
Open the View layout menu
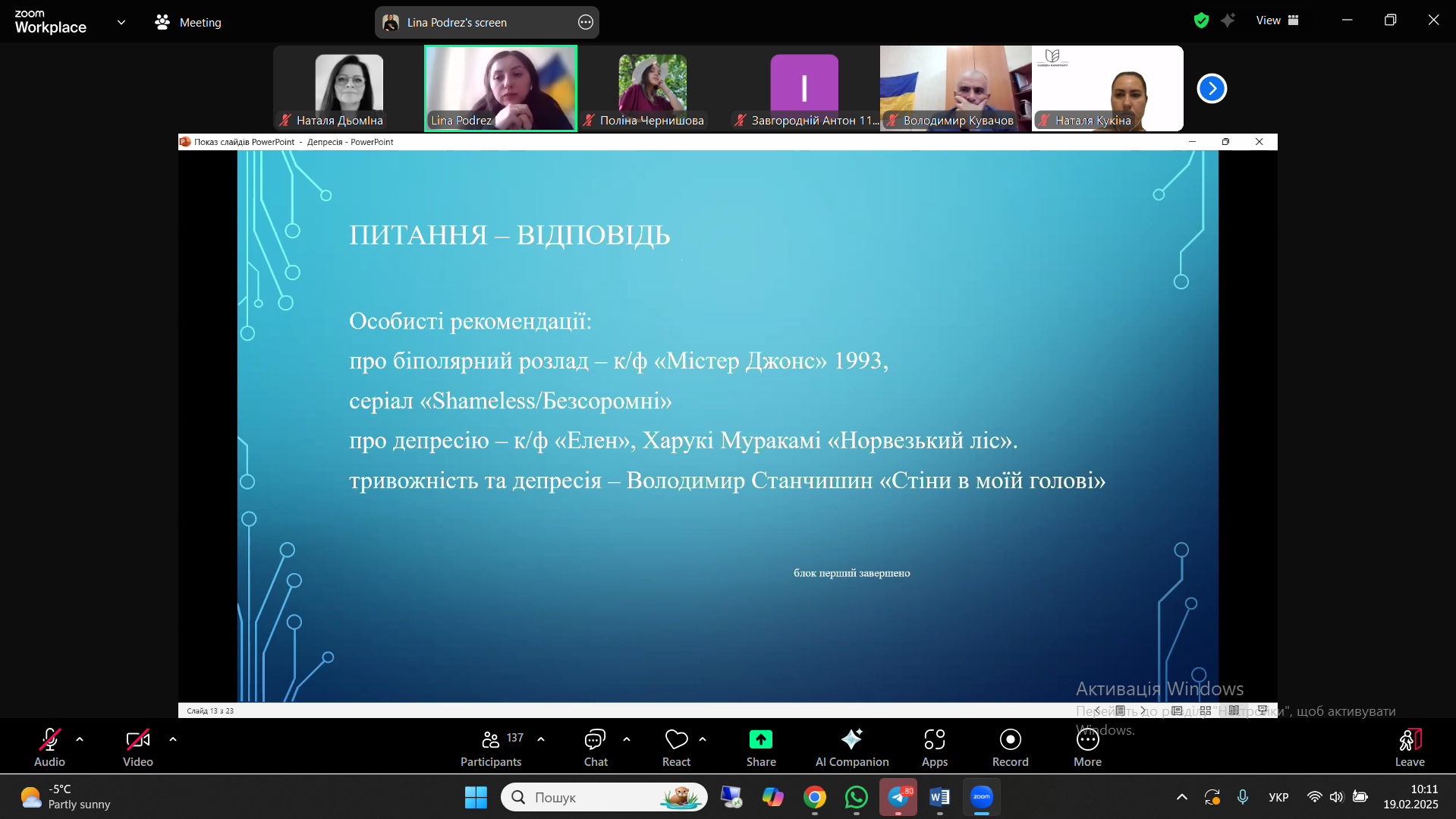point(1278,20)
